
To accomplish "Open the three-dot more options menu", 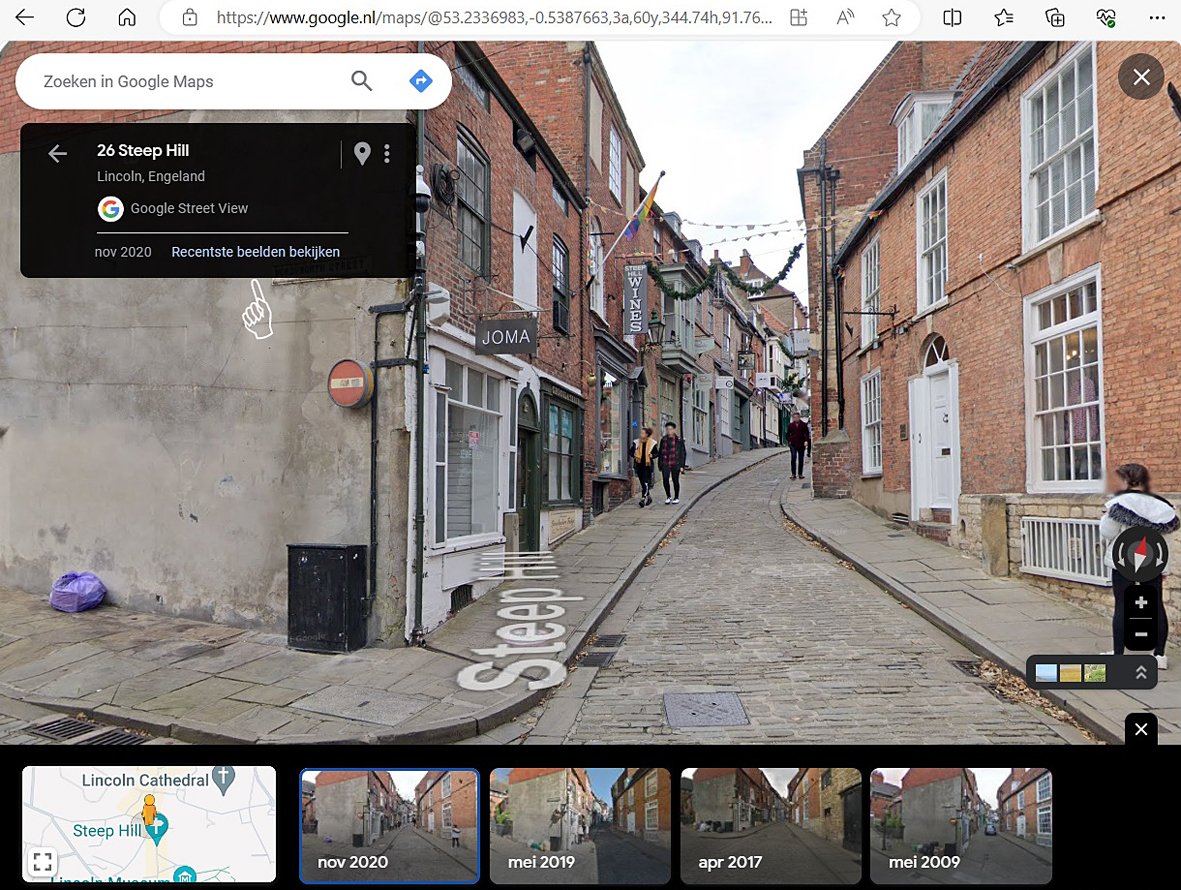I will point(387,153).
